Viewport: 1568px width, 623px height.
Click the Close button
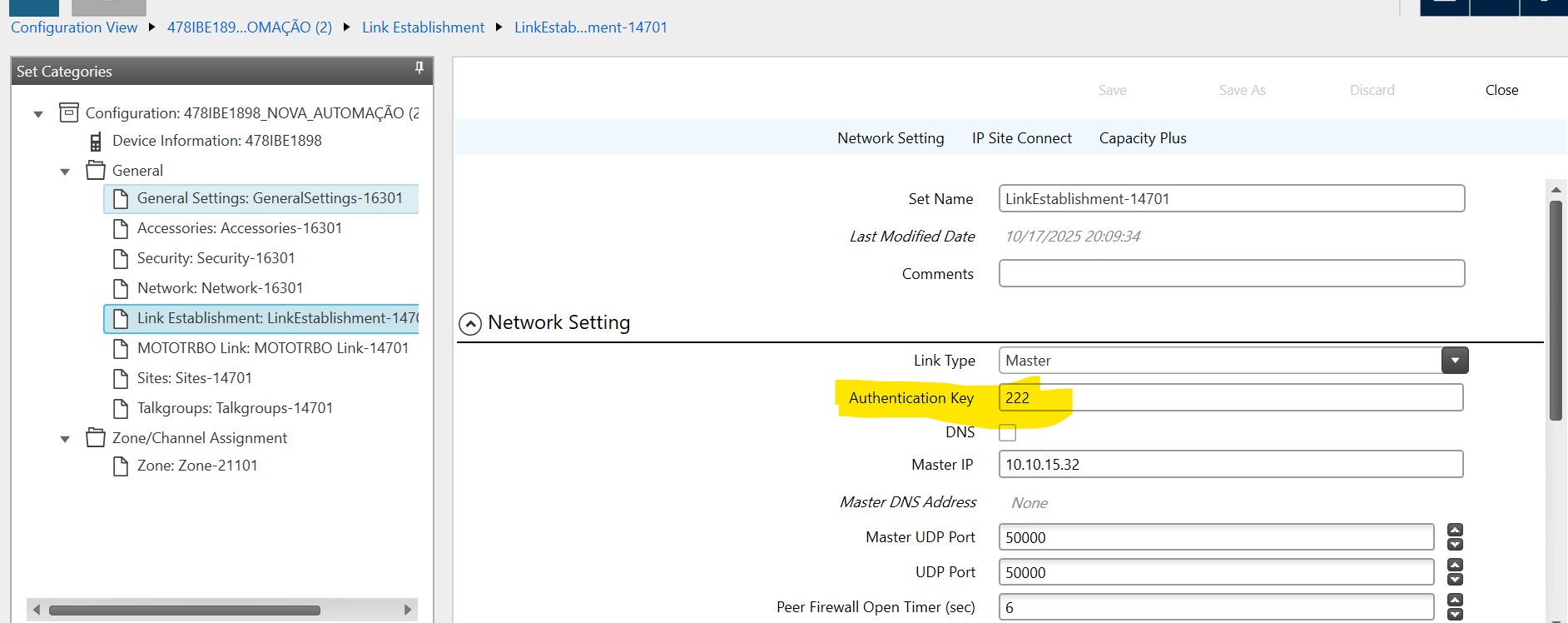tap(1501, 90)
